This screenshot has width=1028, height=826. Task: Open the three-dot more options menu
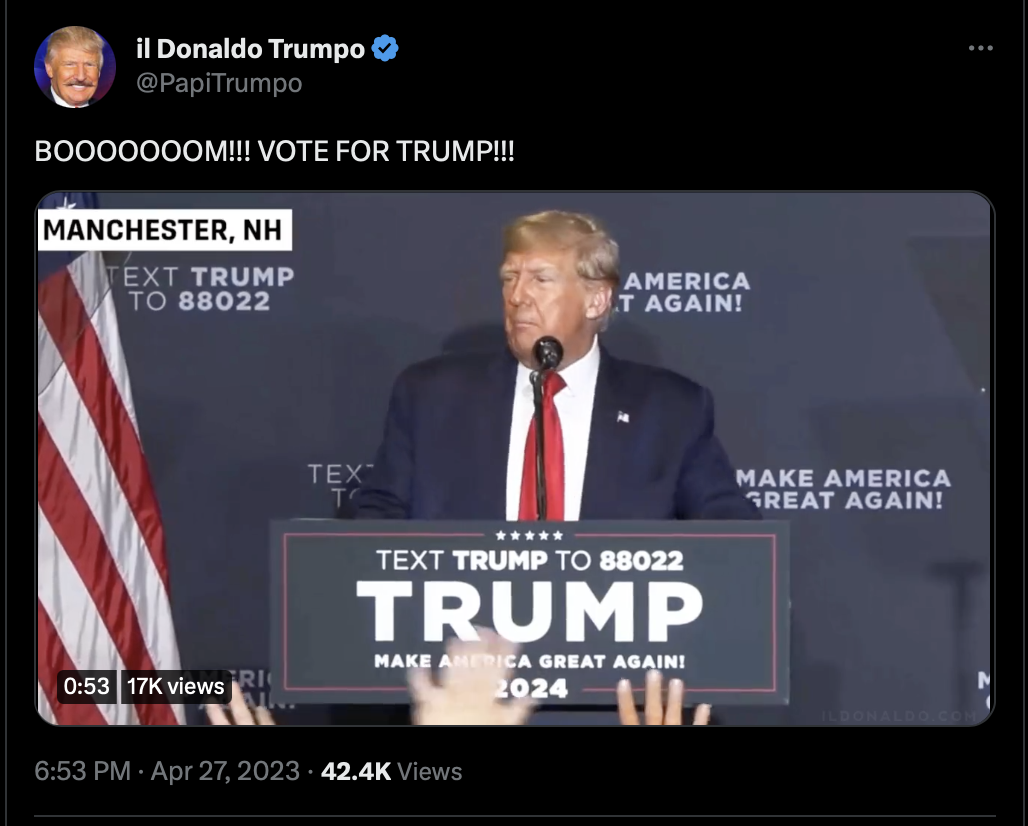coord(980,48)
